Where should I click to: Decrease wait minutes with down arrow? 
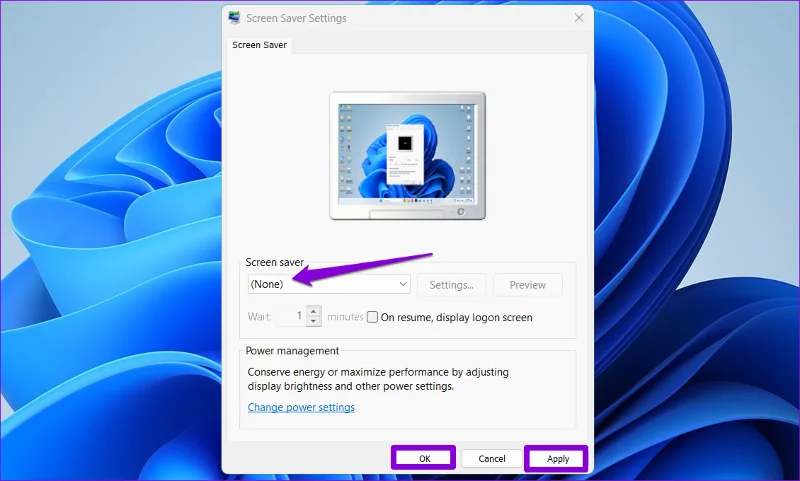(x=314, y=321)
